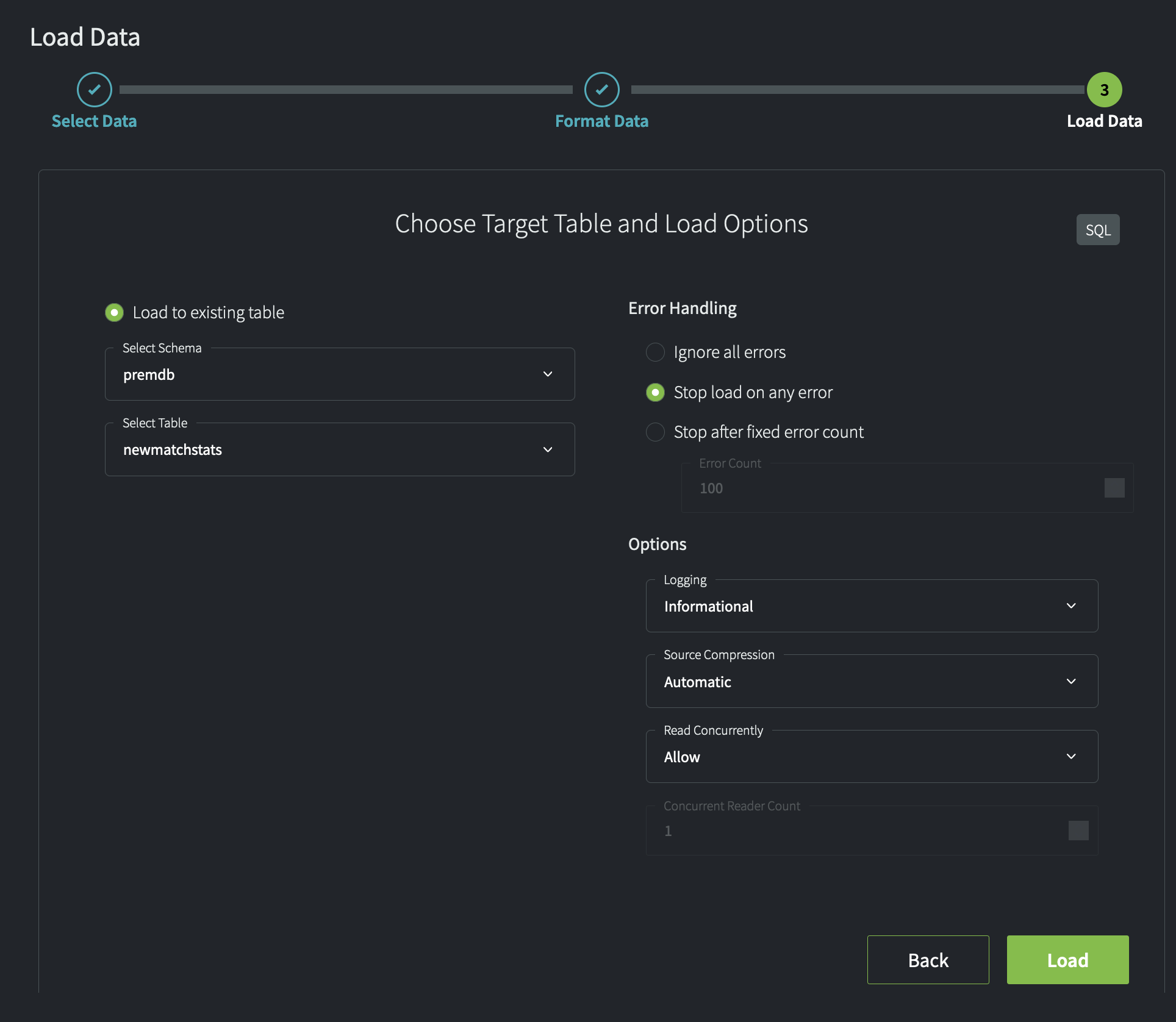
Task: Click the step 3 Load Data circle
Action: 1104,90
